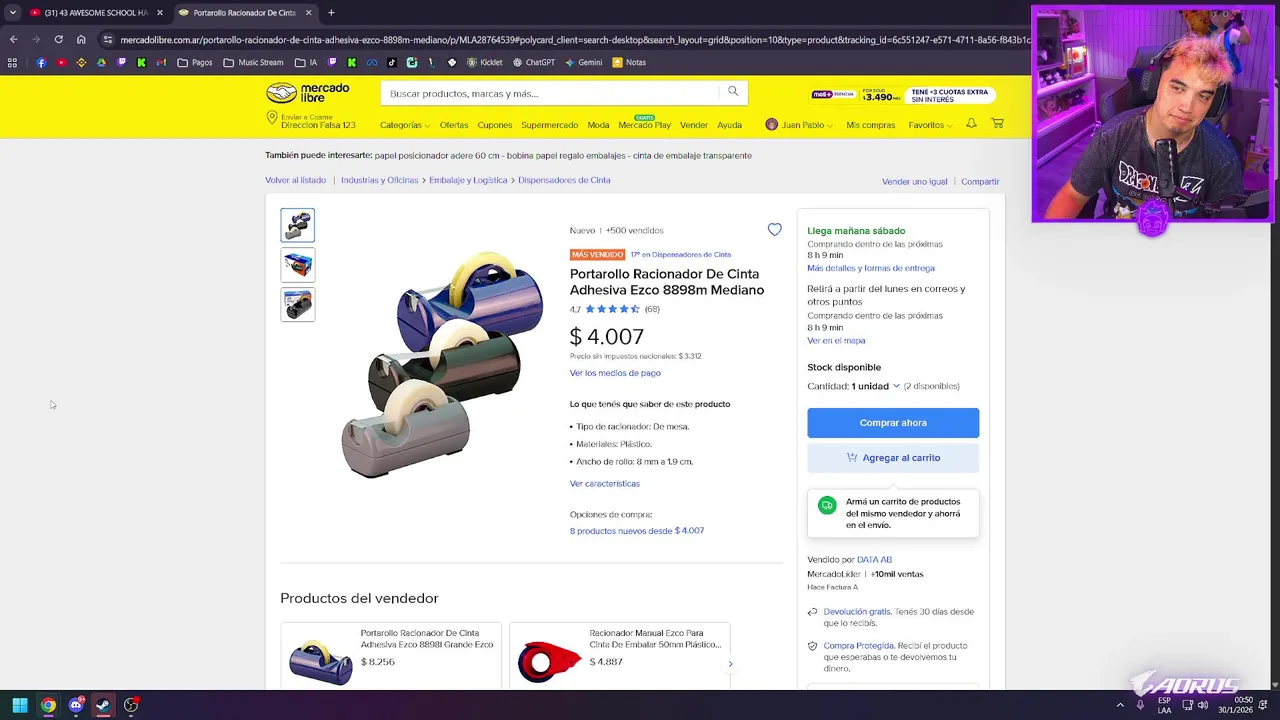Click the browser home icon
The height and width of the screenshot is (720, 1280).
[81, 40]
